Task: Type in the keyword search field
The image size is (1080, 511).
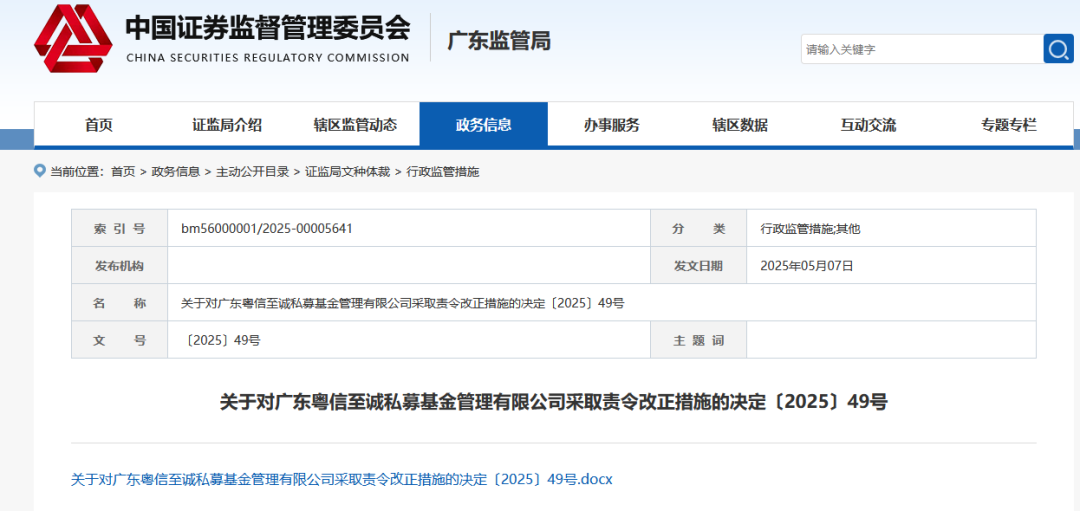Action: (x=920, y=49)
